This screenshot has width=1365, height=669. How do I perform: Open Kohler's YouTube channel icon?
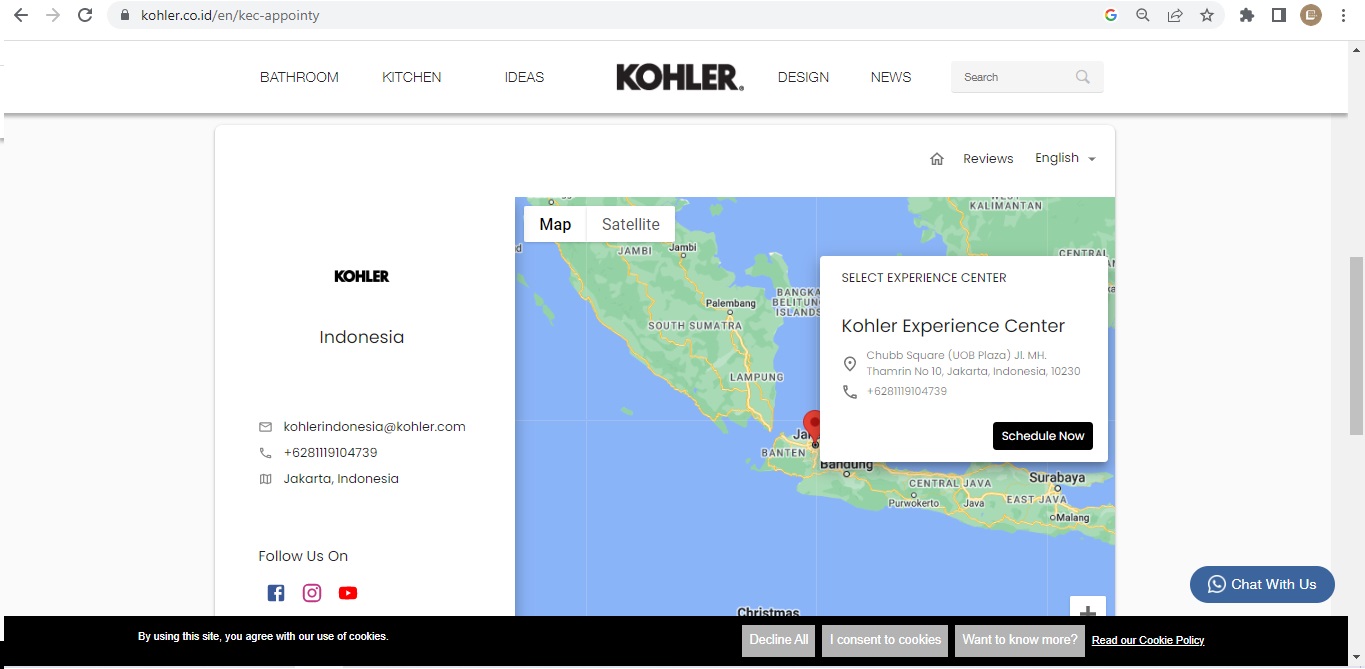pos(347,593)
